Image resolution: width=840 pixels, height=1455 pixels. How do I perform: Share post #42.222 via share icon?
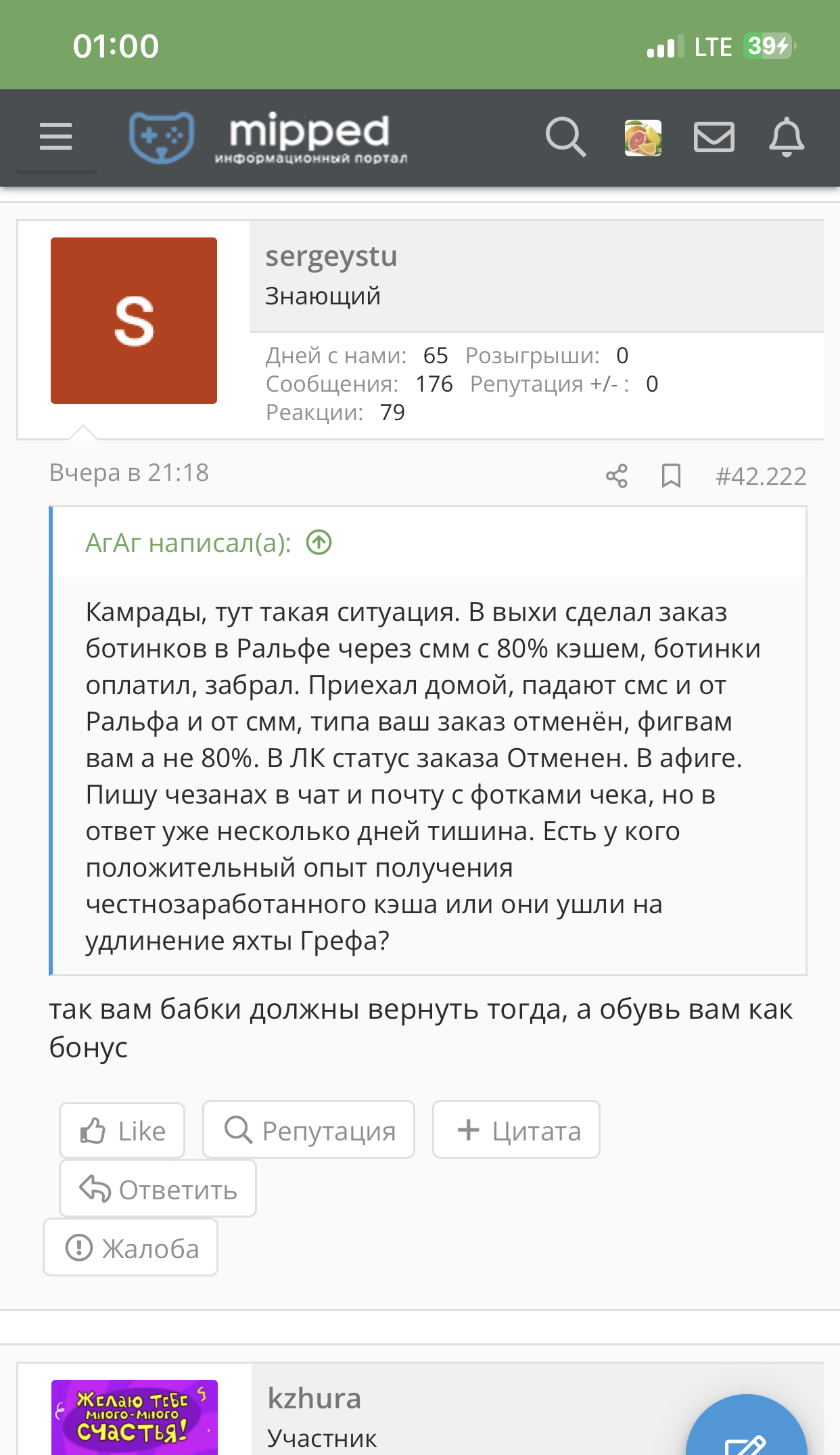(617, 476)
